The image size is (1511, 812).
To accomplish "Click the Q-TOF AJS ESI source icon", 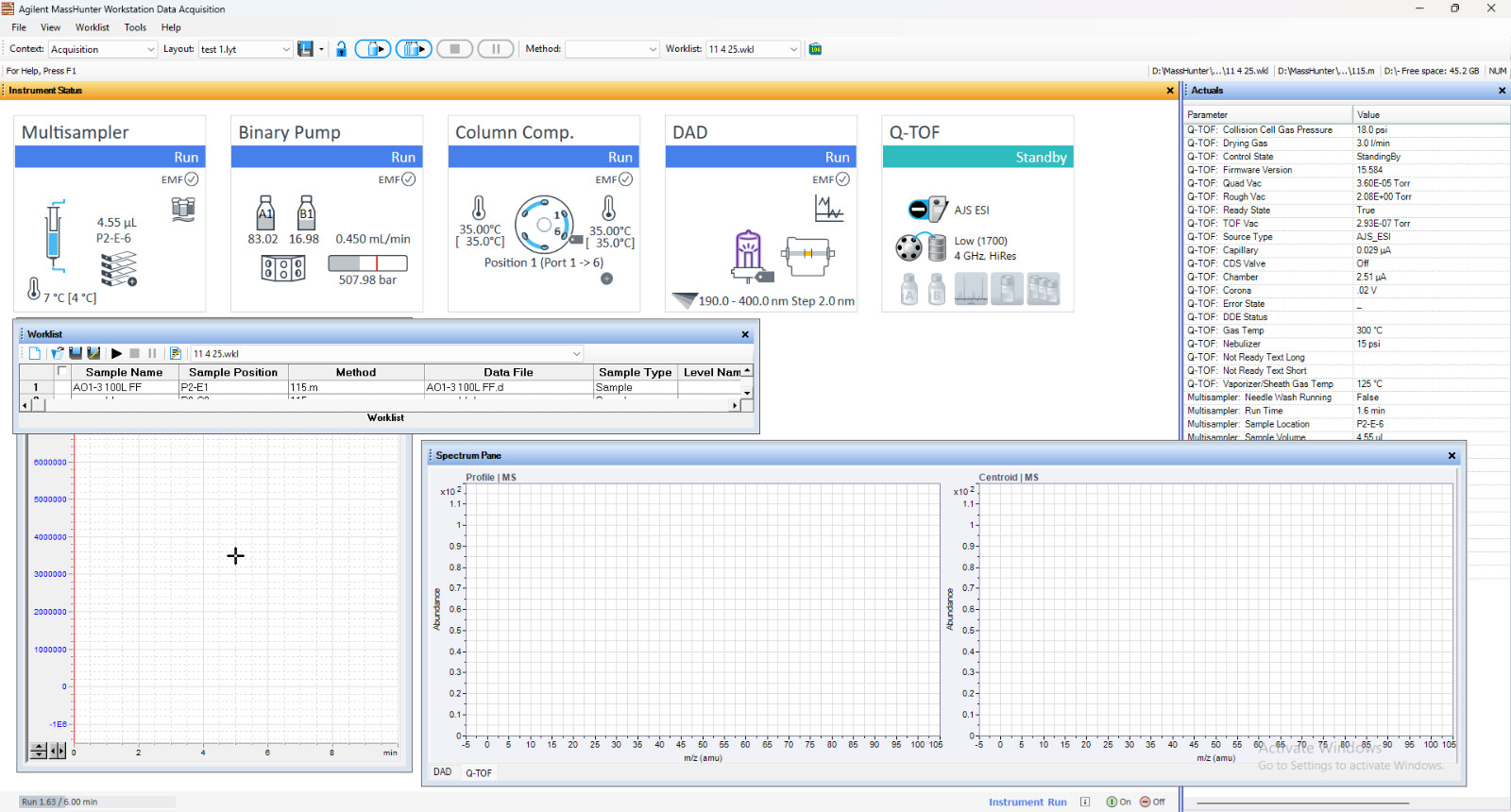I will 926,210.
